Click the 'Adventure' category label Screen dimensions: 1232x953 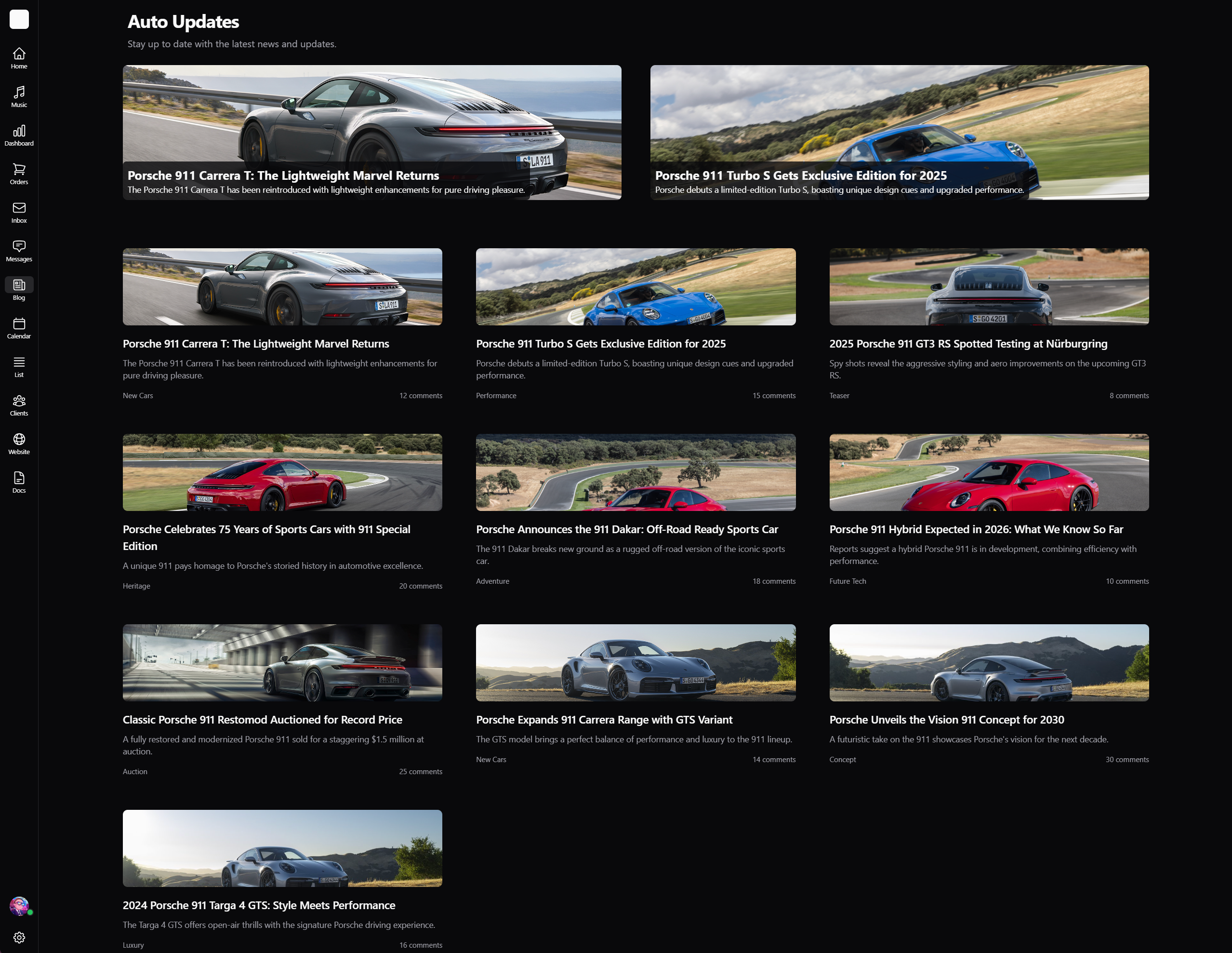tap(492, 581)
